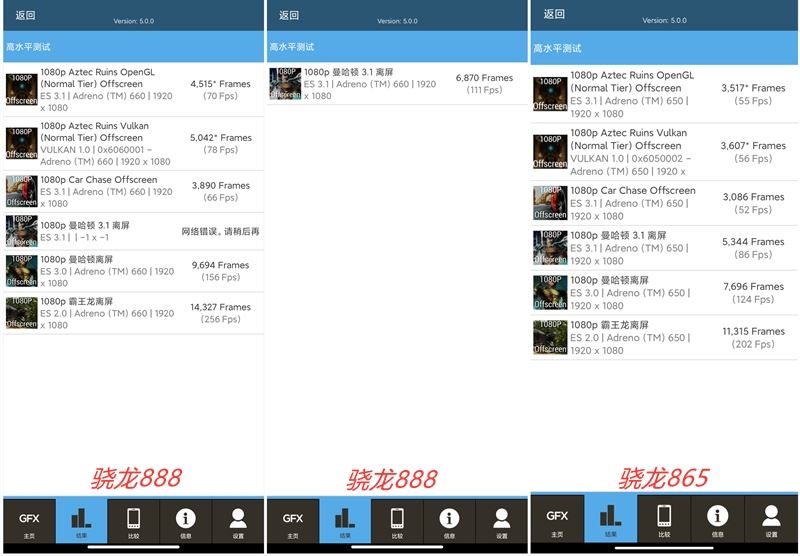Screen dimensions: 800x556
Task: Select the 3,890 Frames (66 Fps) result
Action: (220, 191)
